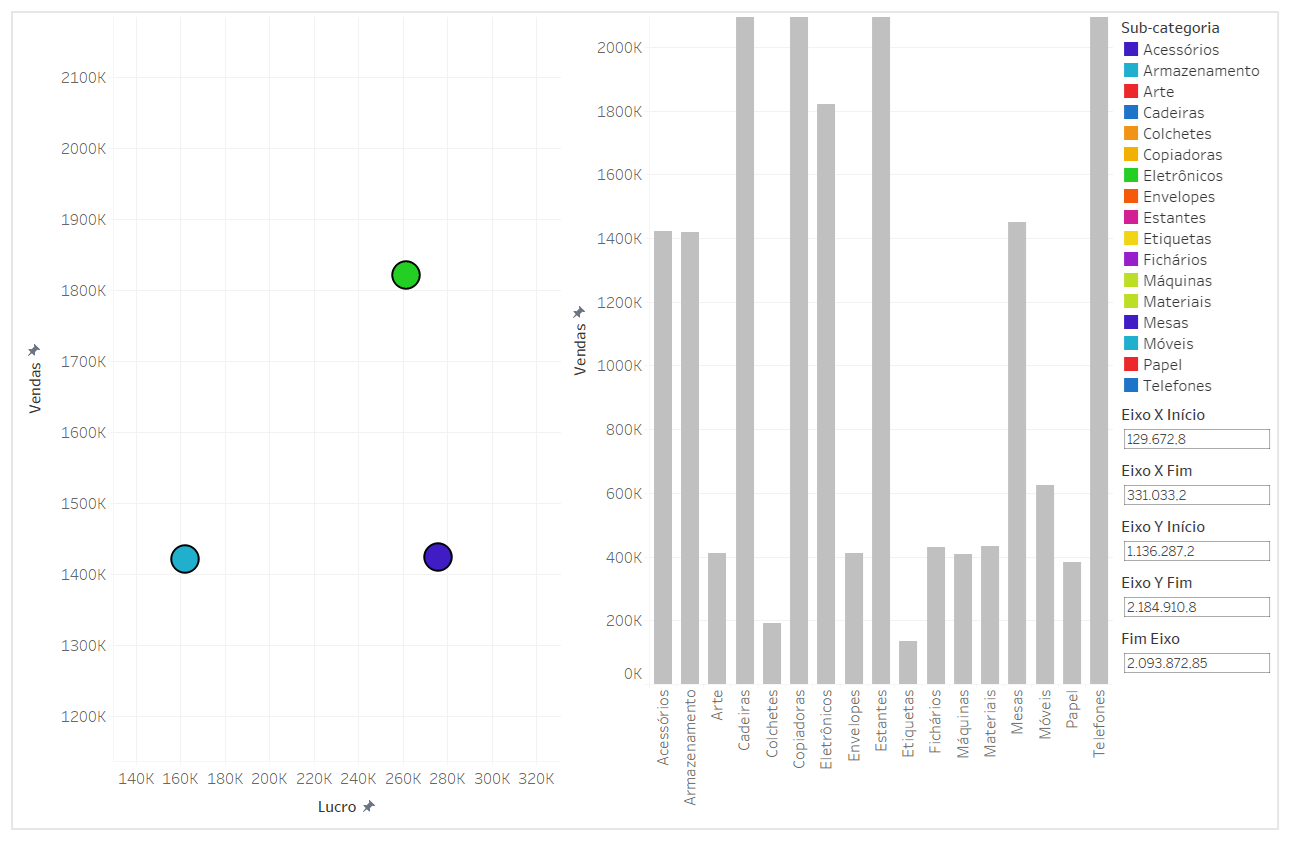The height and width of the screenshot is (841, 1290).
Task: Select the green Eletrônicos scatter point
Action: pyautogui.click(x=405, y=275)
